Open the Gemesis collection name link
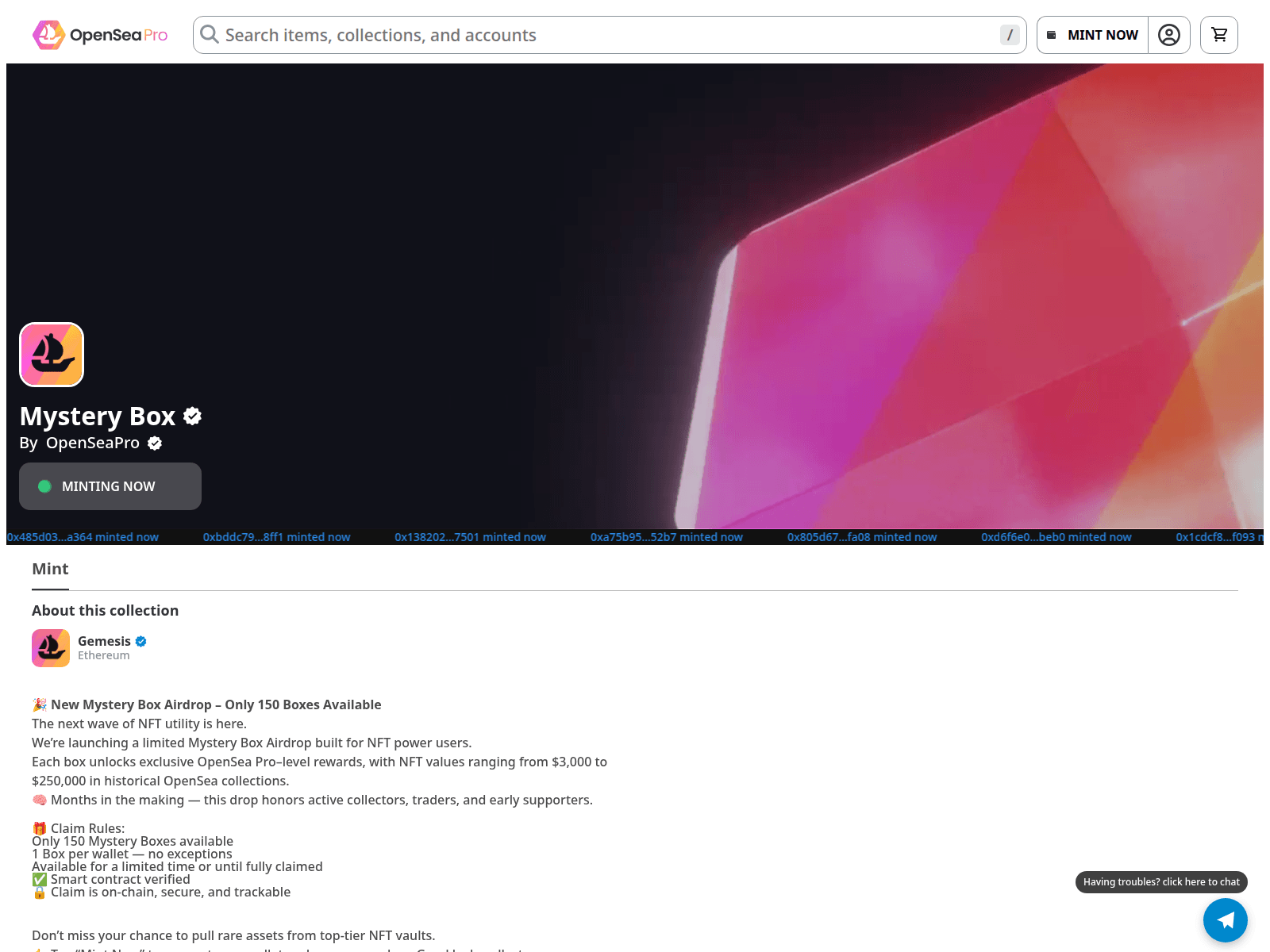 104,641
